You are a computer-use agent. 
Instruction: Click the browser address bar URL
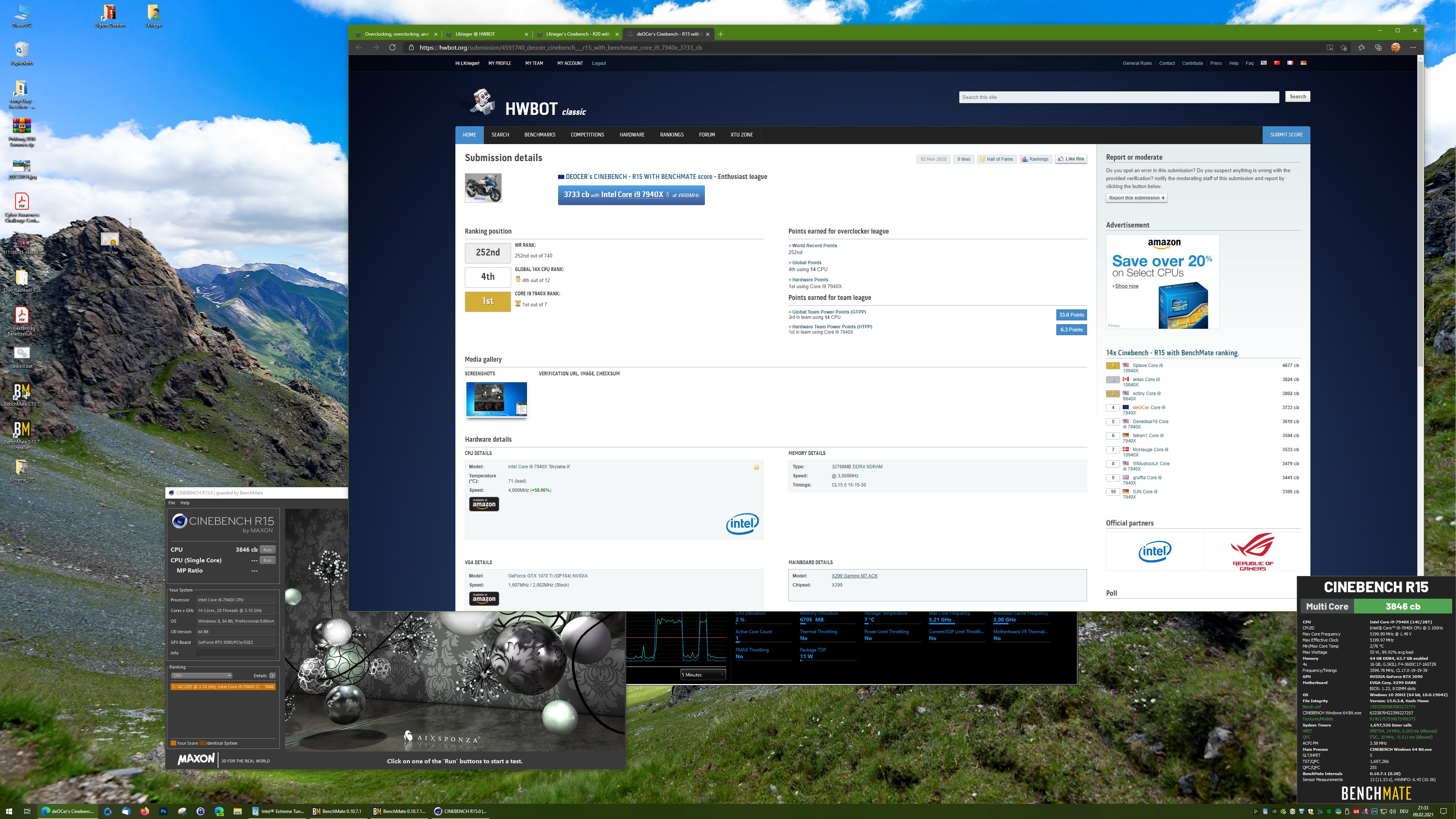[x=561, y=47]
